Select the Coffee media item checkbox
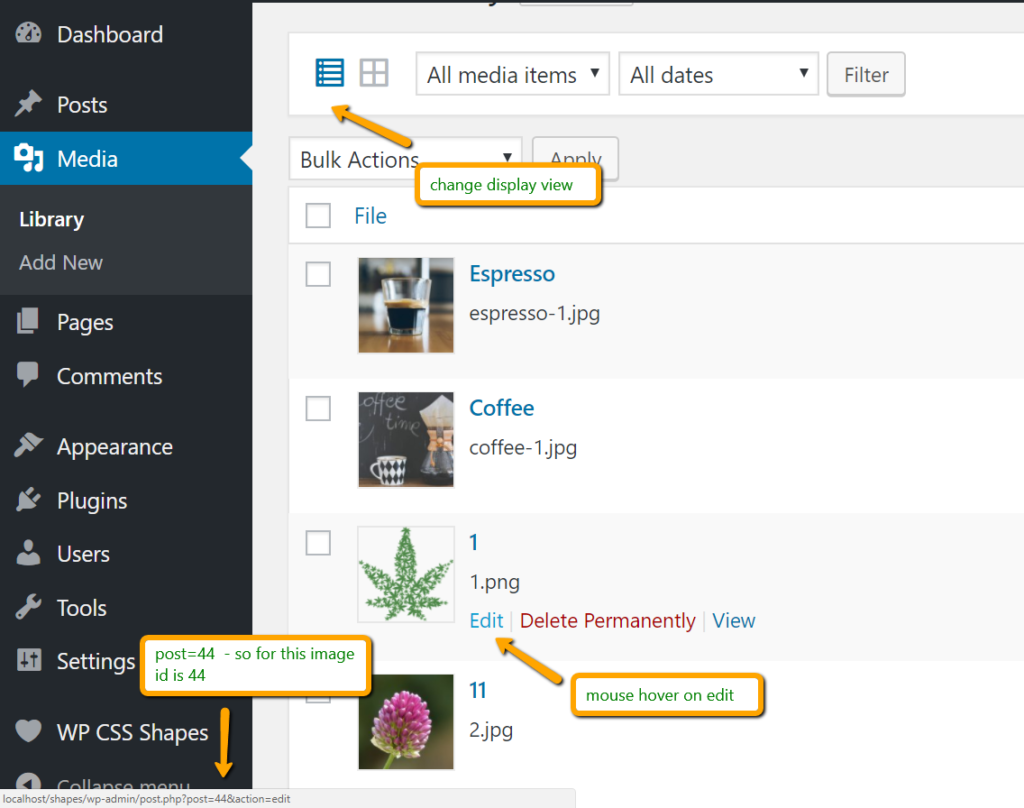Viewport: 1024px width, 808px height. coord(317,408)
